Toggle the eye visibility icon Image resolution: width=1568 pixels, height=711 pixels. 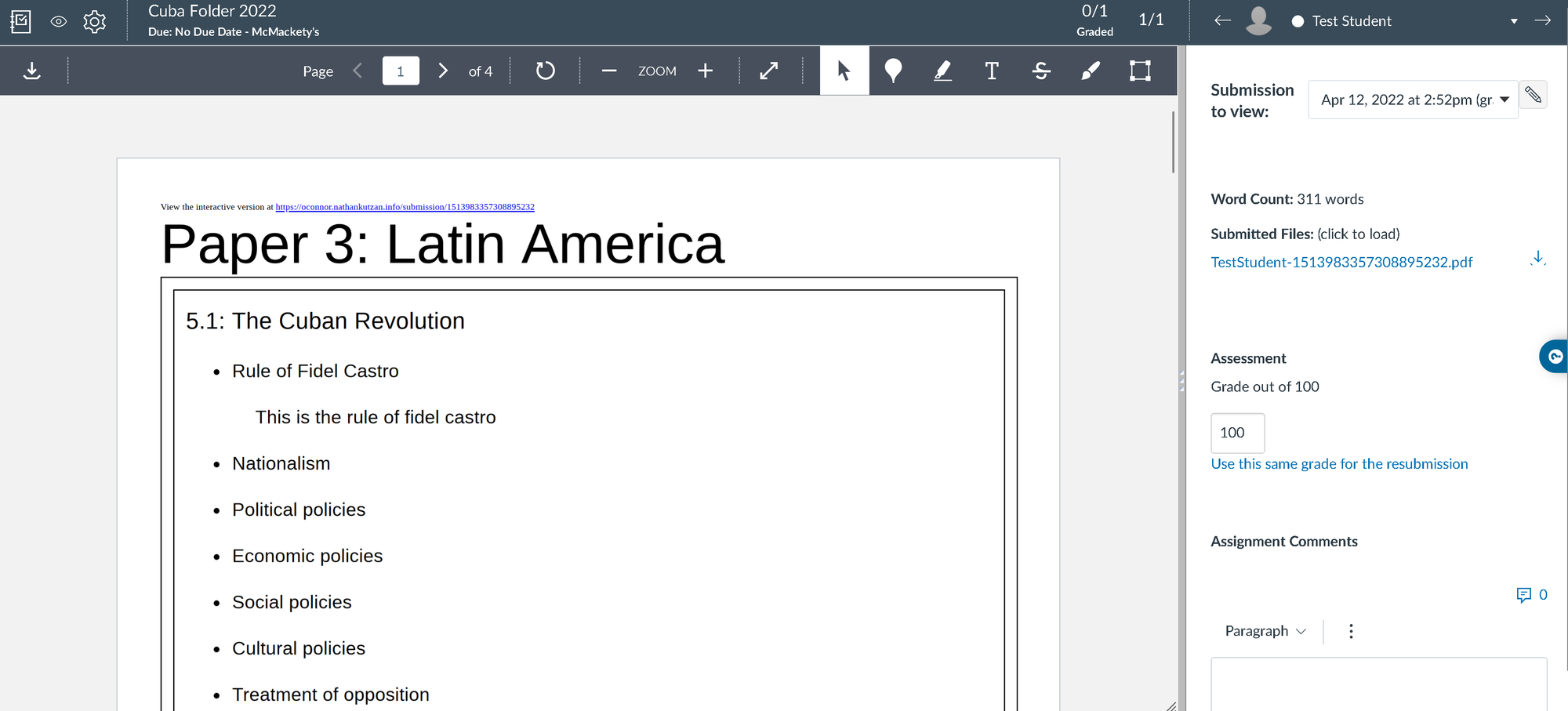click(x=59, y=21)
